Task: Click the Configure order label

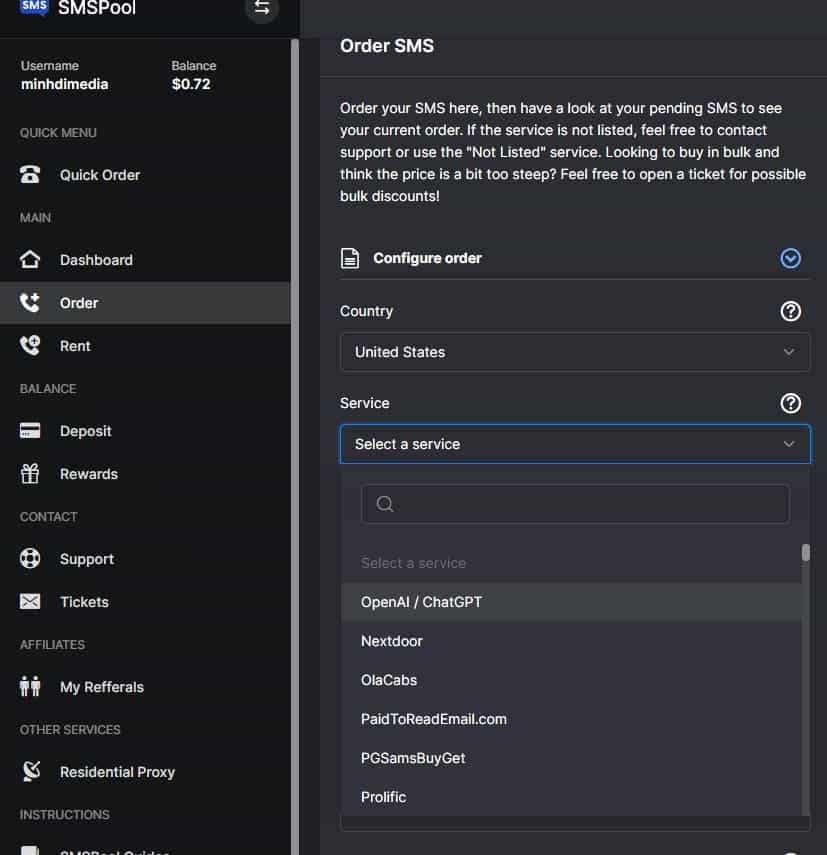Action: coord(427,258)
